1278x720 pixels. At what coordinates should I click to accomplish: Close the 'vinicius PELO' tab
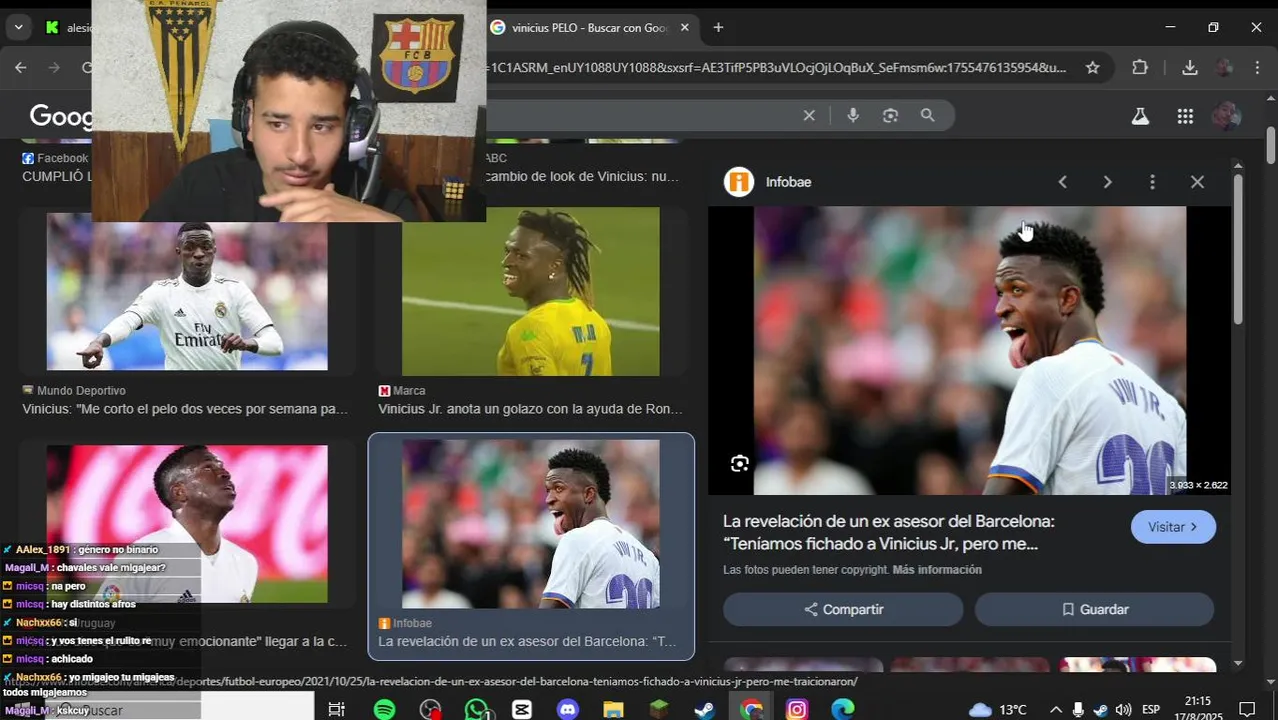pos(684,27)
